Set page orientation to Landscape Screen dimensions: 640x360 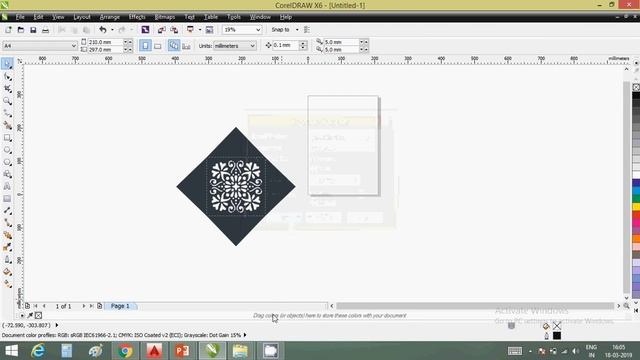tap(158, 46)
